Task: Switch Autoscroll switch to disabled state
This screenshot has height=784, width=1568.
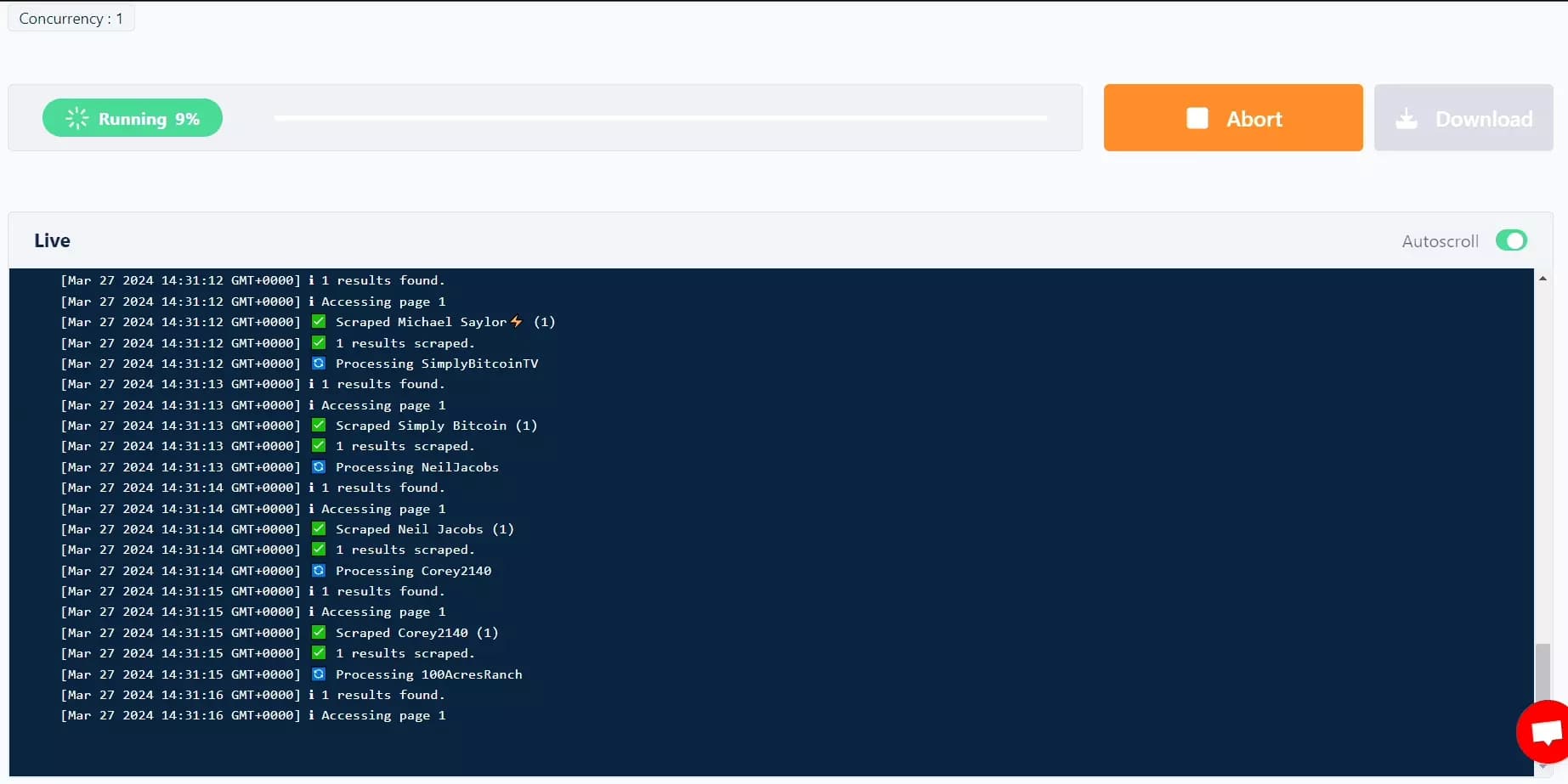Action: pyautogui.click(x=1510, y=240)
